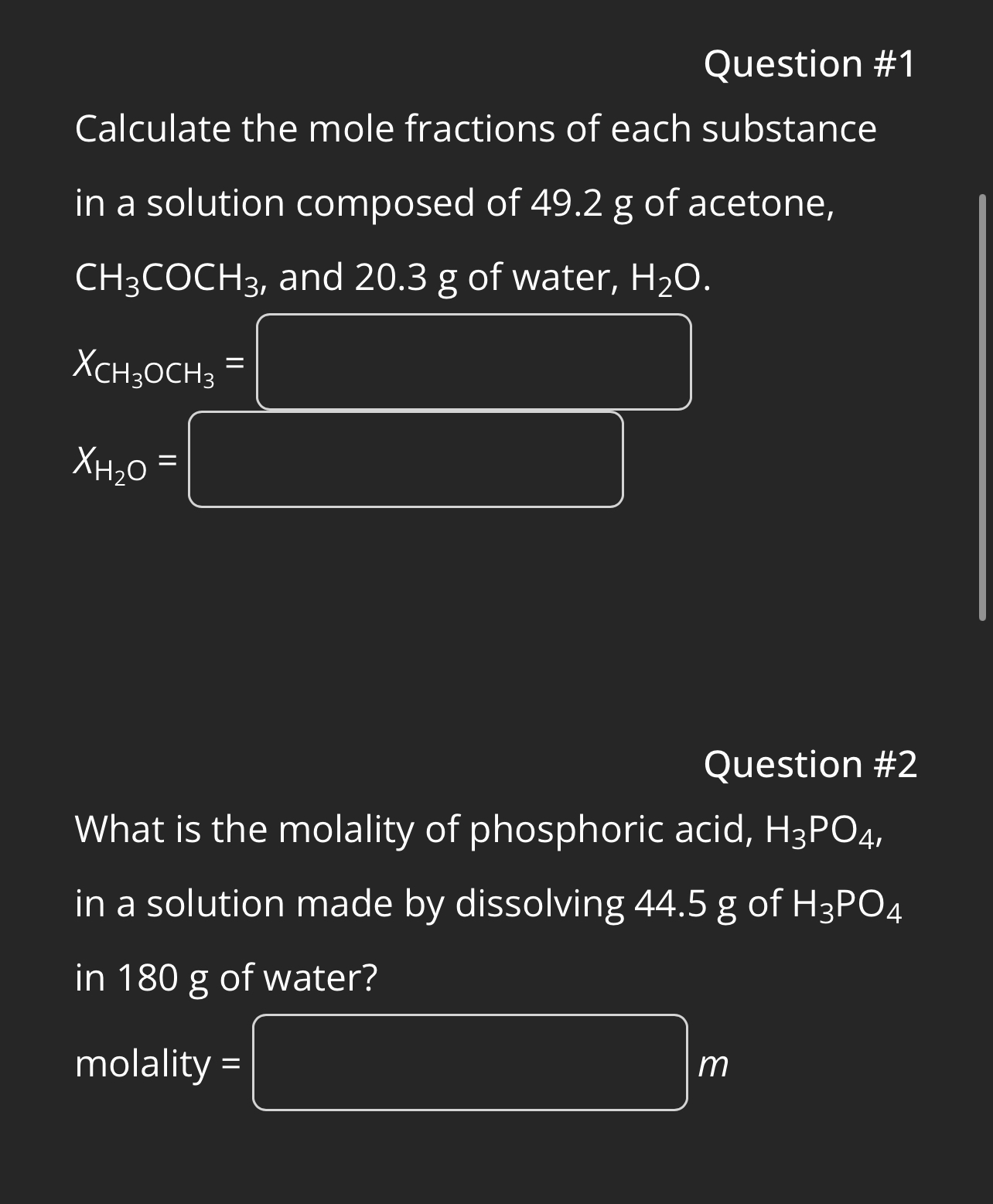
Task: Click inside the acetone mole fraction box
Action: click(x=473, y=360)
